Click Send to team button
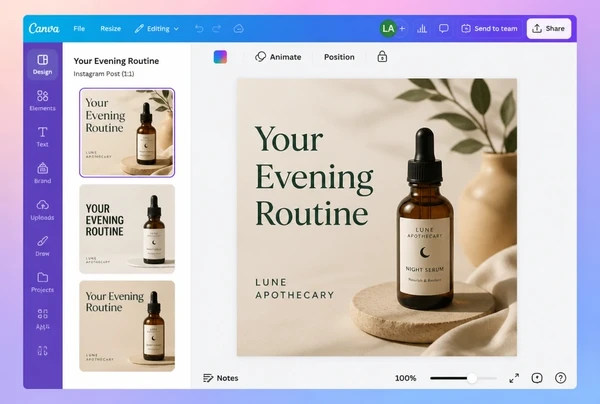 pos(489,29)
